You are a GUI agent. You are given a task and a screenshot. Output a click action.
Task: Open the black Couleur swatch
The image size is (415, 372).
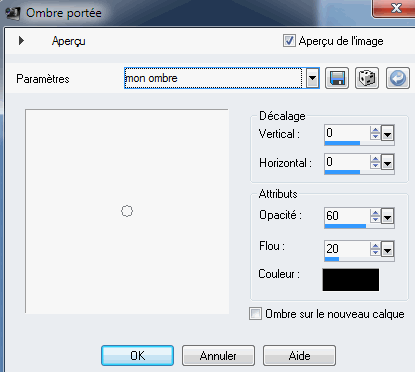[x=351, y=280]
